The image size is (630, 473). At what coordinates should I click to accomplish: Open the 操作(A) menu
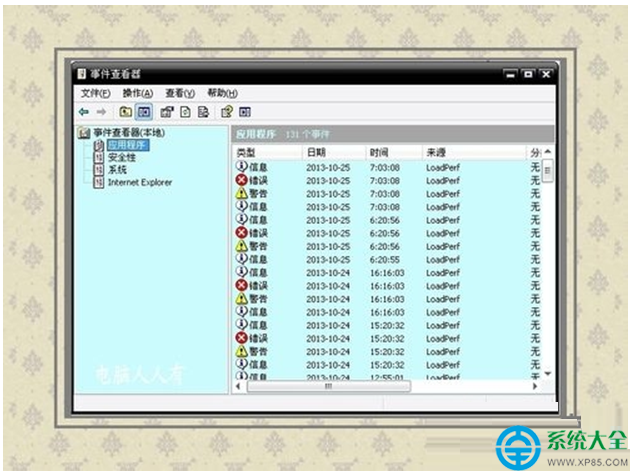(x=138, y=93)
